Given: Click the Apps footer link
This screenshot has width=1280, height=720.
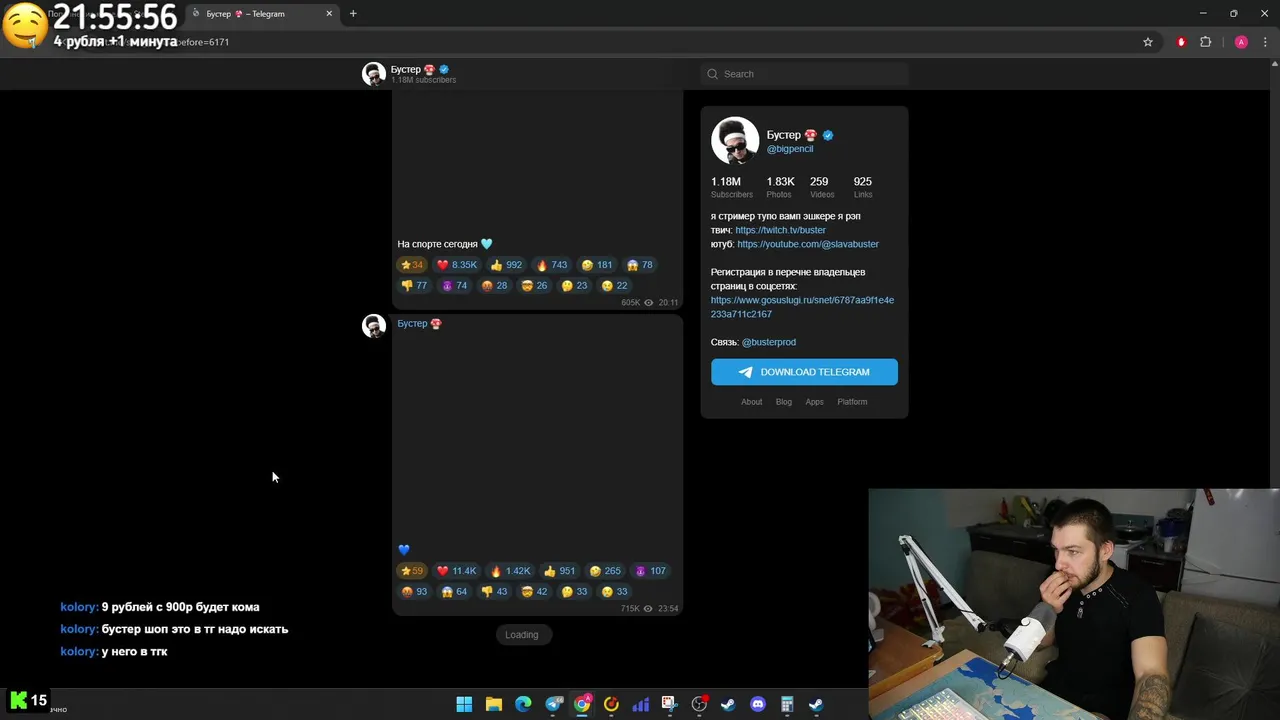Looking at the screenshot, I should coord(815,402).
